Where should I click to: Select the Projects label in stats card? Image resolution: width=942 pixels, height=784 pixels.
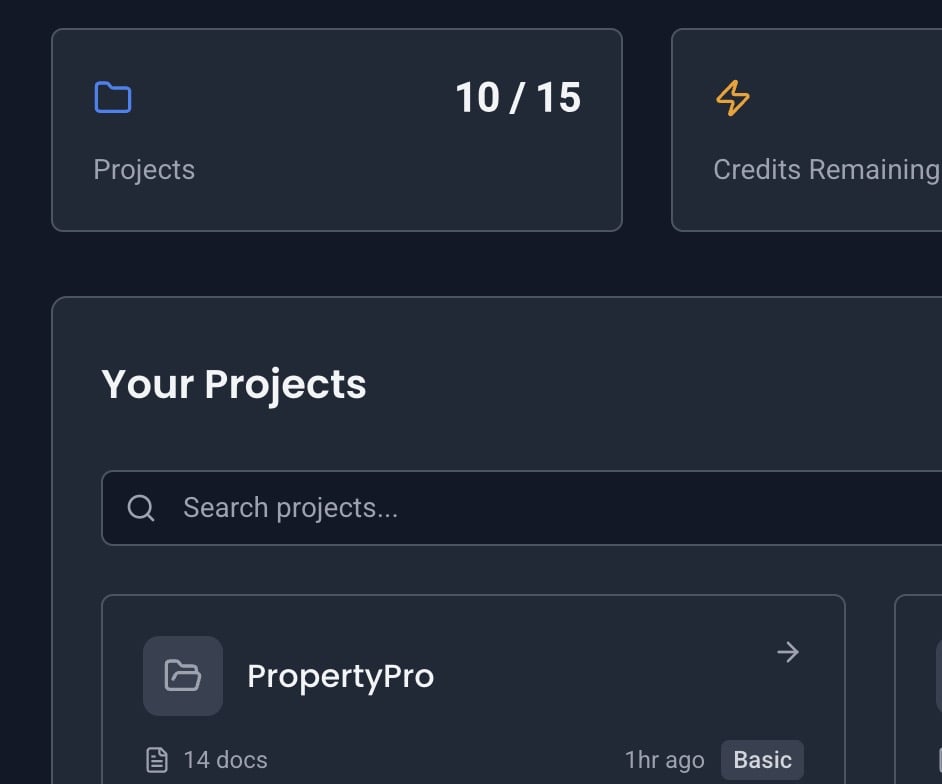pyautogui.click(x=144, y=170)
